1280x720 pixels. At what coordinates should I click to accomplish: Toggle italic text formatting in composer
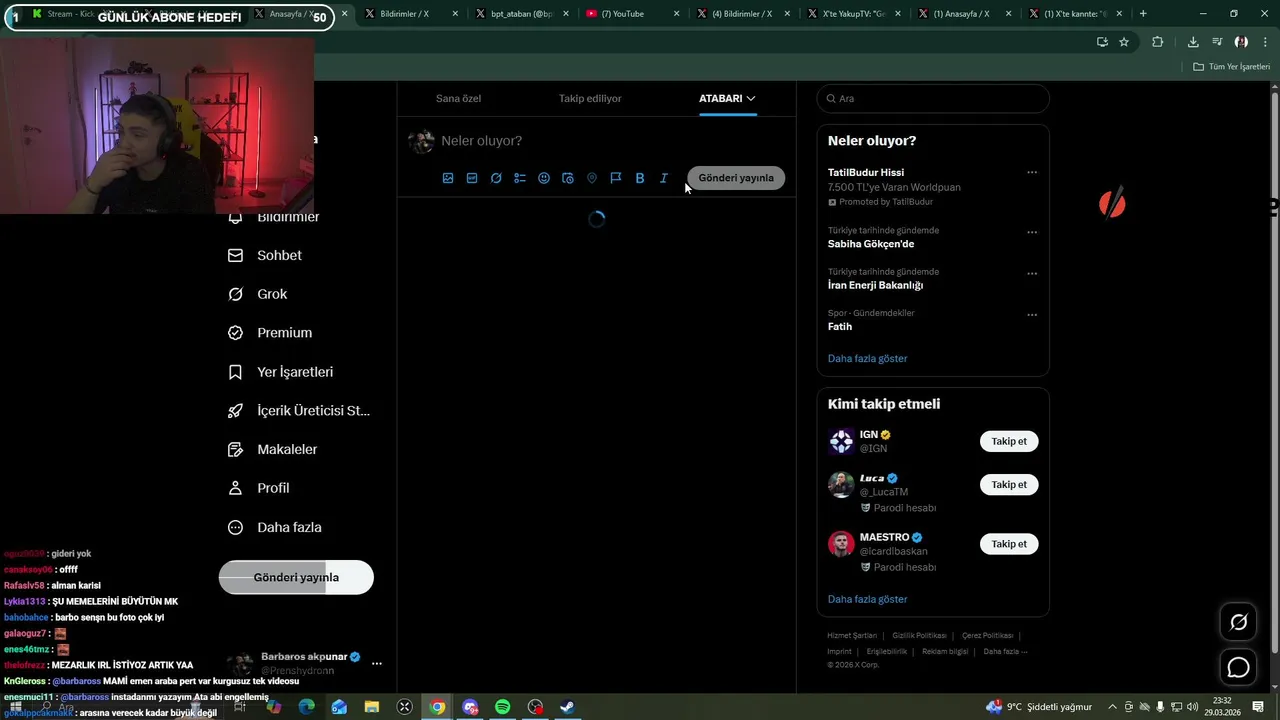(664, 178)
